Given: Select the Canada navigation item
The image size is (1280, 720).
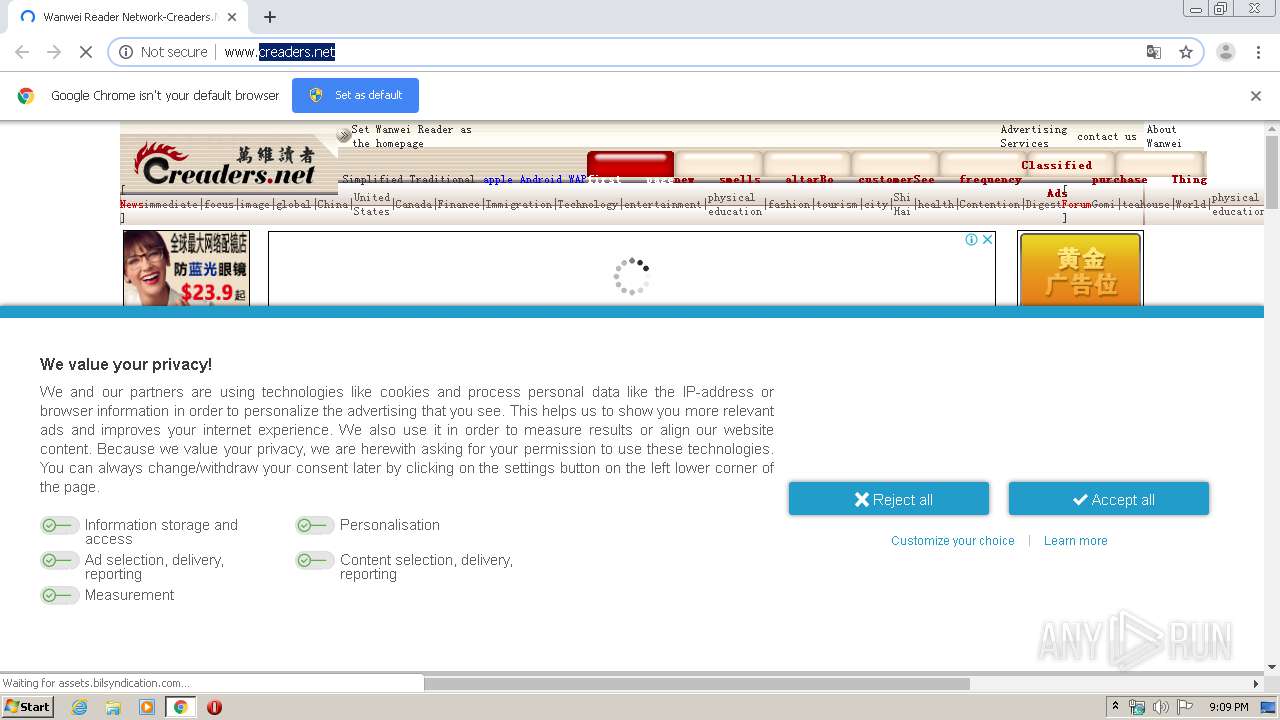Looking at the screenshot, I should [x=414, y=204].
